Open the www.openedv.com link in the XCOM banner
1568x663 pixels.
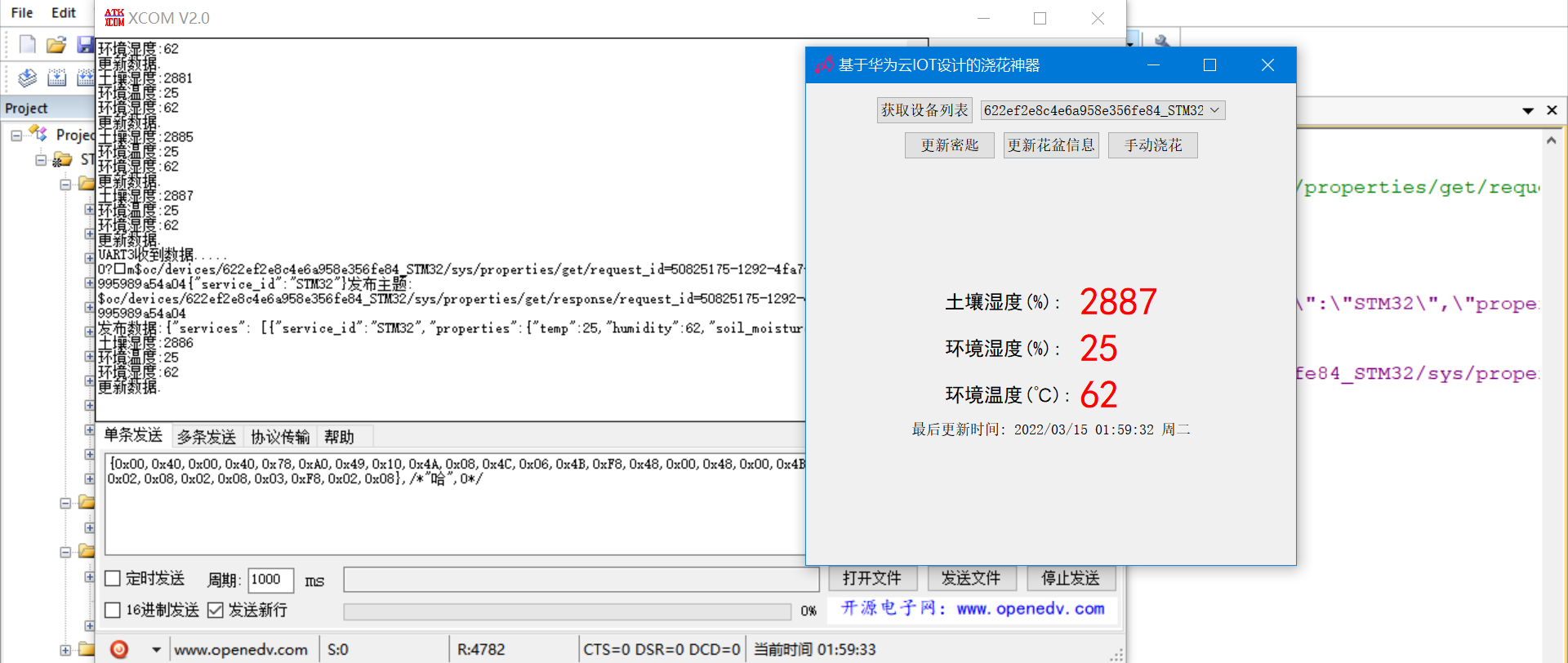pos(1031,608)
